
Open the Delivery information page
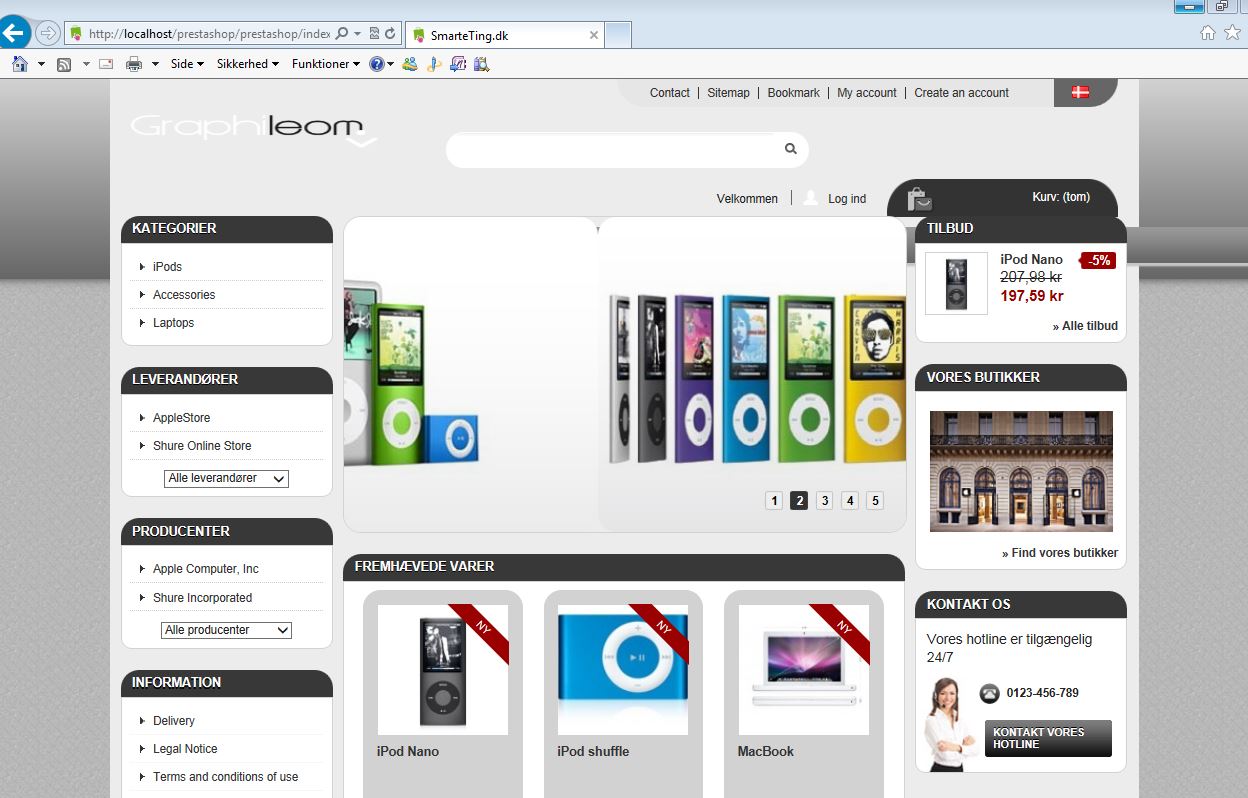click(174, 721)
